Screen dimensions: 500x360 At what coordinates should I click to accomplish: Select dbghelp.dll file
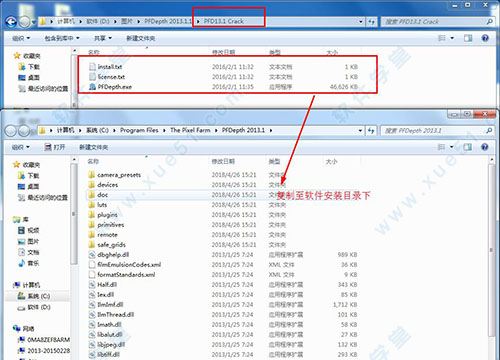pos(109,255)
